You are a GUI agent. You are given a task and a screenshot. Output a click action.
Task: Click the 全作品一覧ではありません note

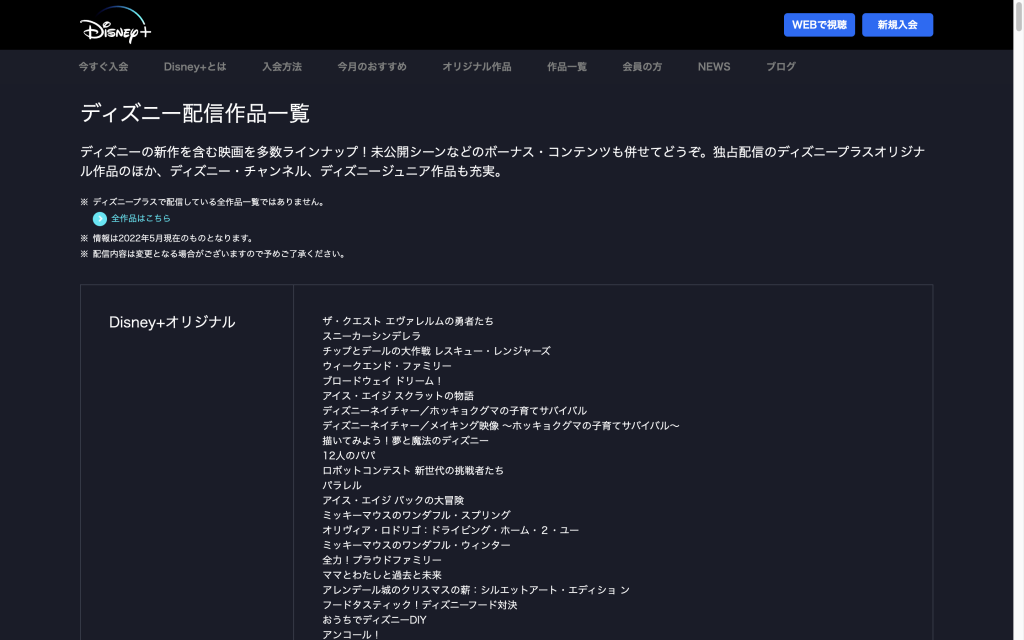209,202
